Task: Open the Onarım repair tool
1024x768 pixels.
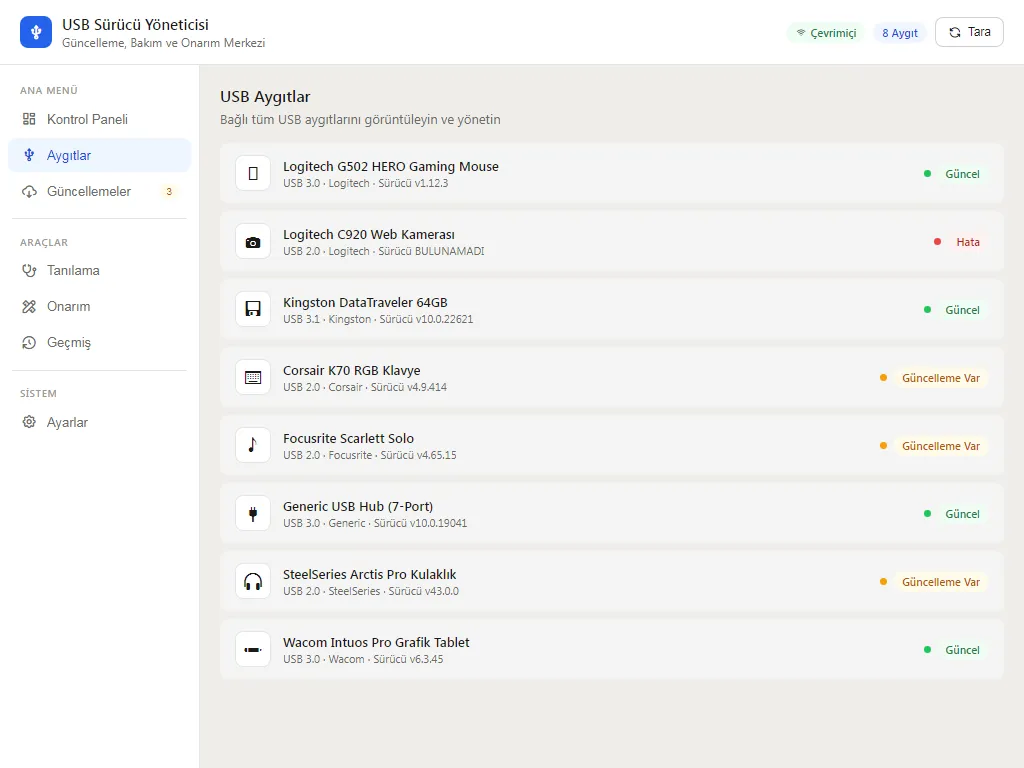Action: point(99,306)
